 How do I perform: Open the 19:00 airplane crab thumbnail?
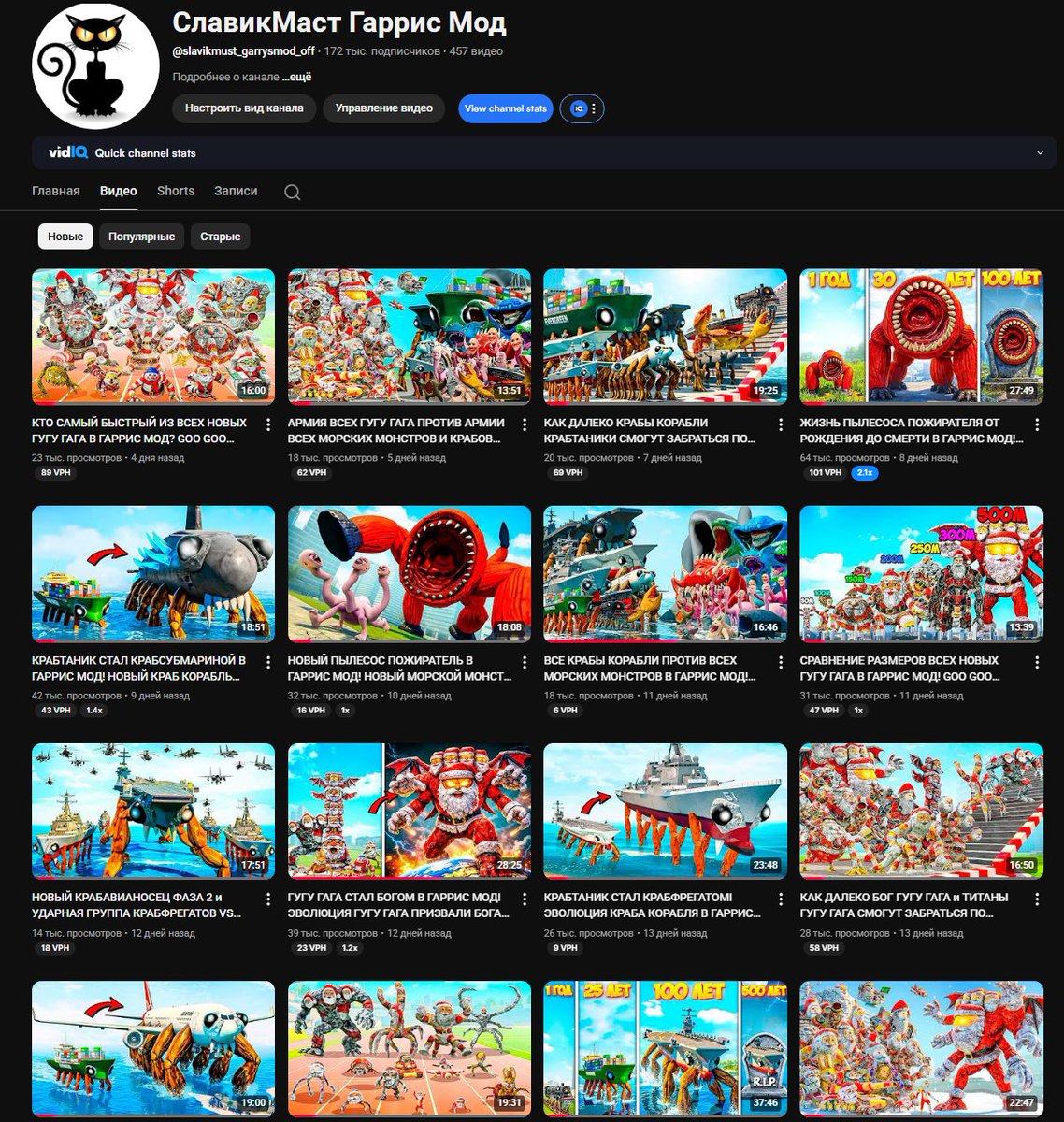point(153,1049)
